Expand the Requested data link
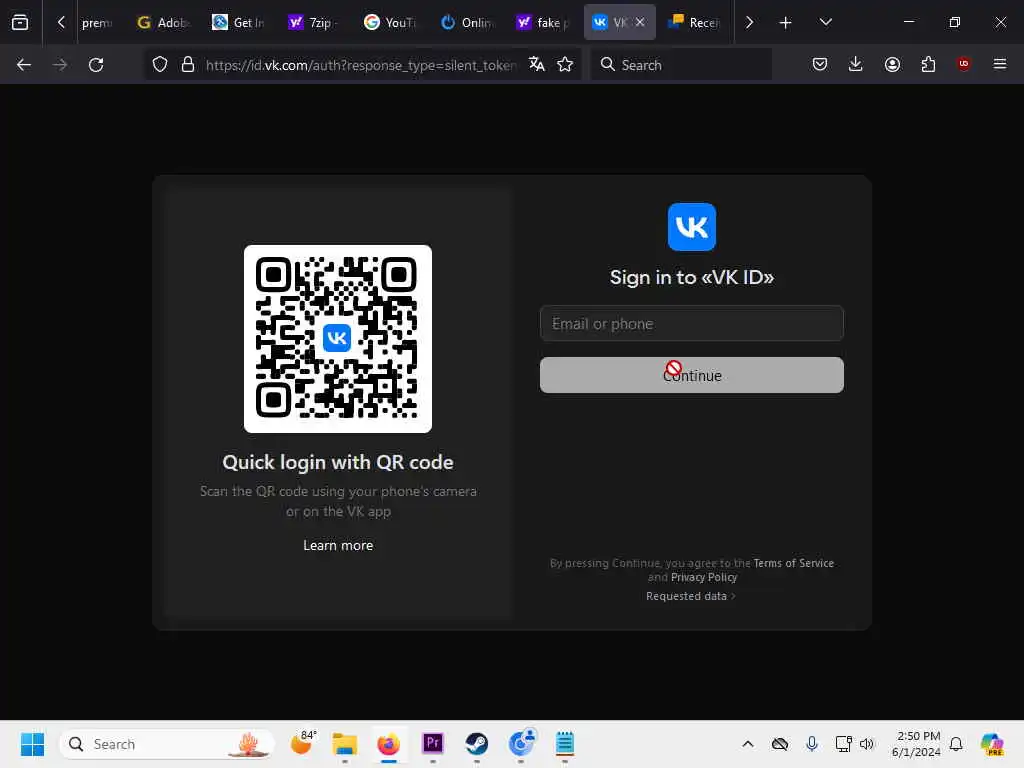 click(690, 596)
